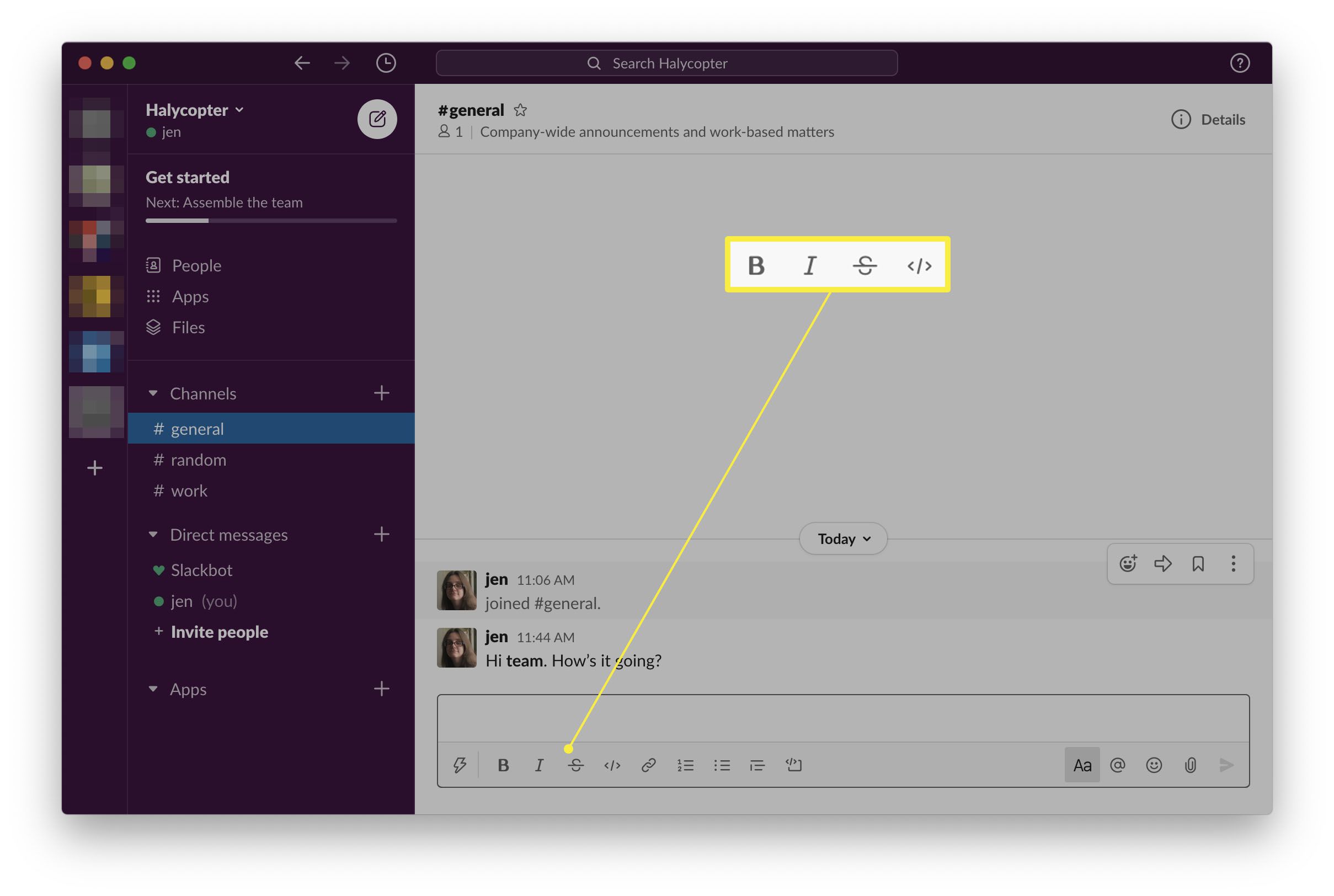Viewport: 1334px width, 896px height.
Task: Select the #random channel
Action: 199,459
